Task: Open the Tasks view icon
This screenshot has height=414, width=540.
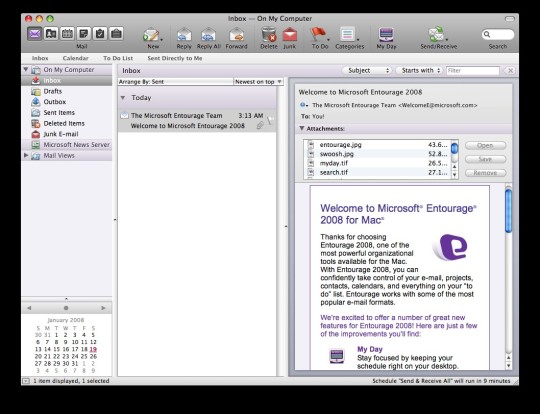Action: point(100,34)
